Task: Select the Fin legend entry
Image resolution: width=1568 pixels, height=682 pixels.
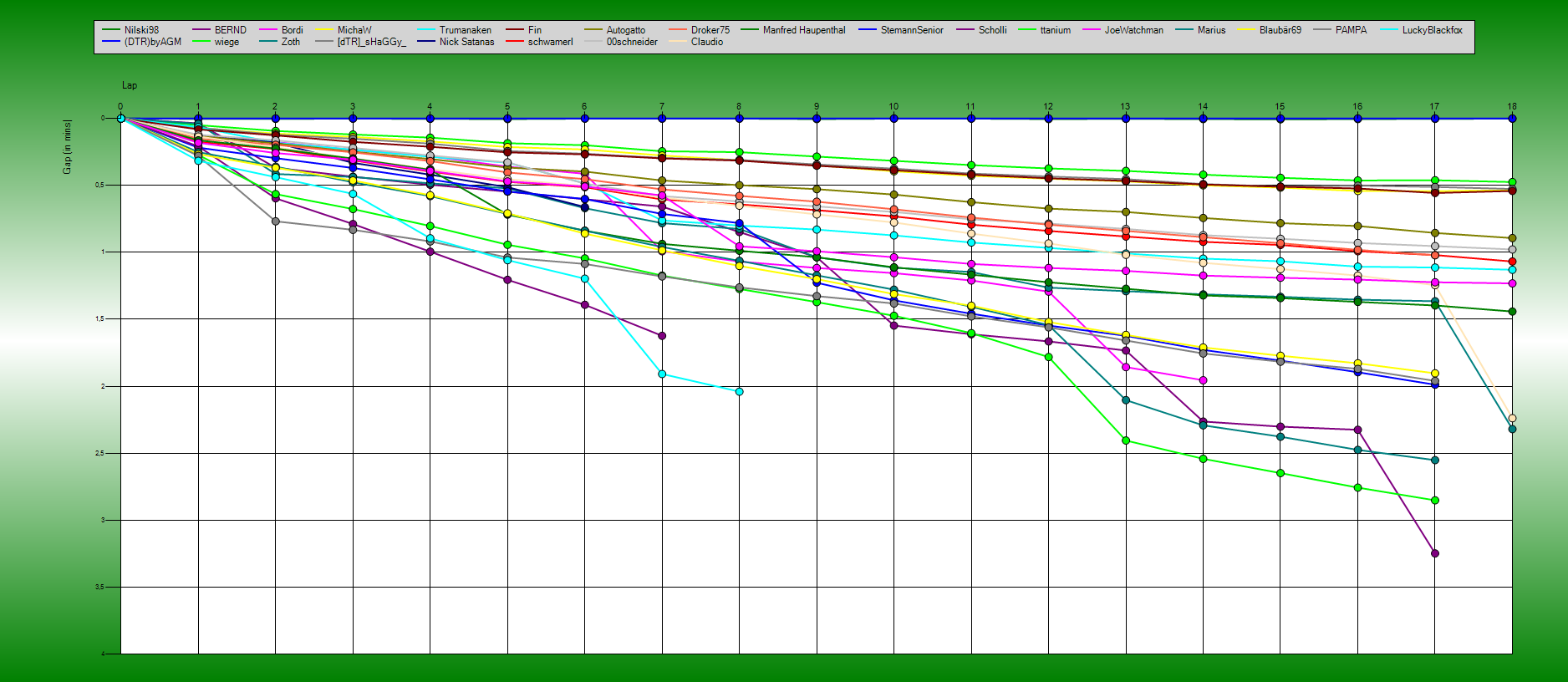Action: point(524,30)
